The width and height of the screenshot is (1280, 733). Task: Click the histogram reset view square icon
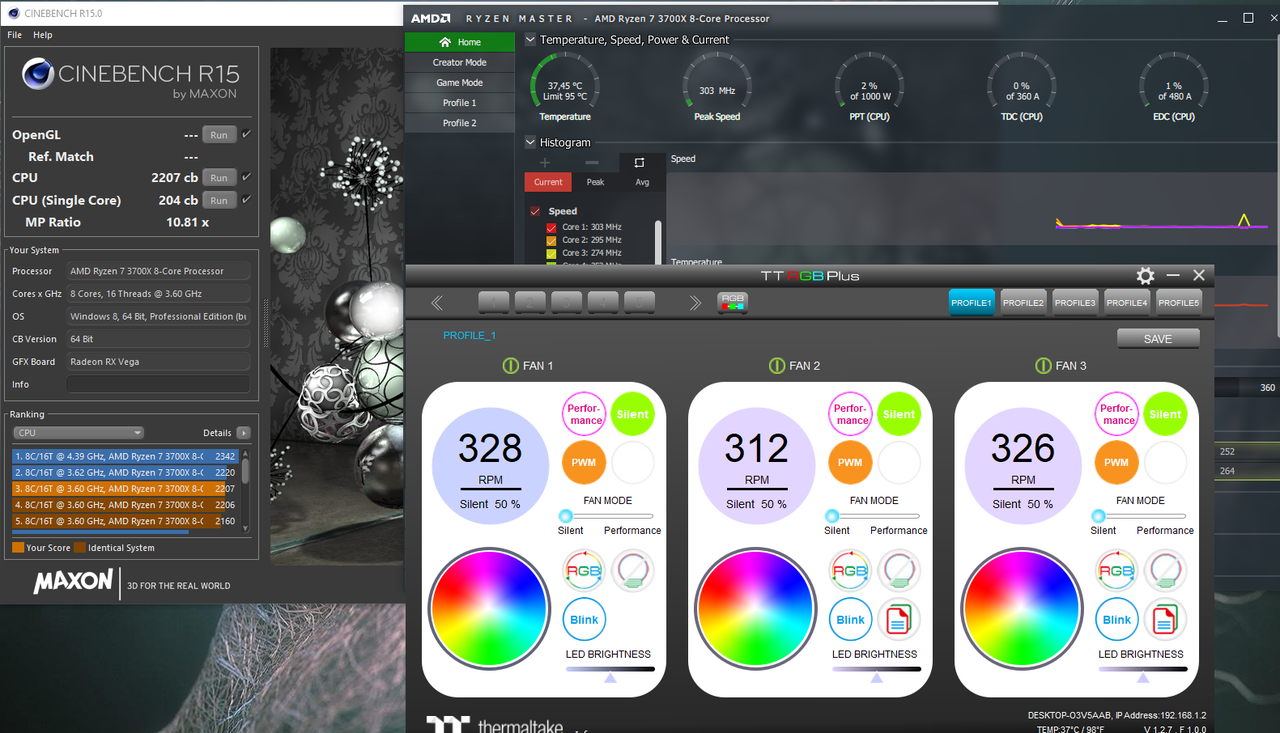[x=639, y=162]
